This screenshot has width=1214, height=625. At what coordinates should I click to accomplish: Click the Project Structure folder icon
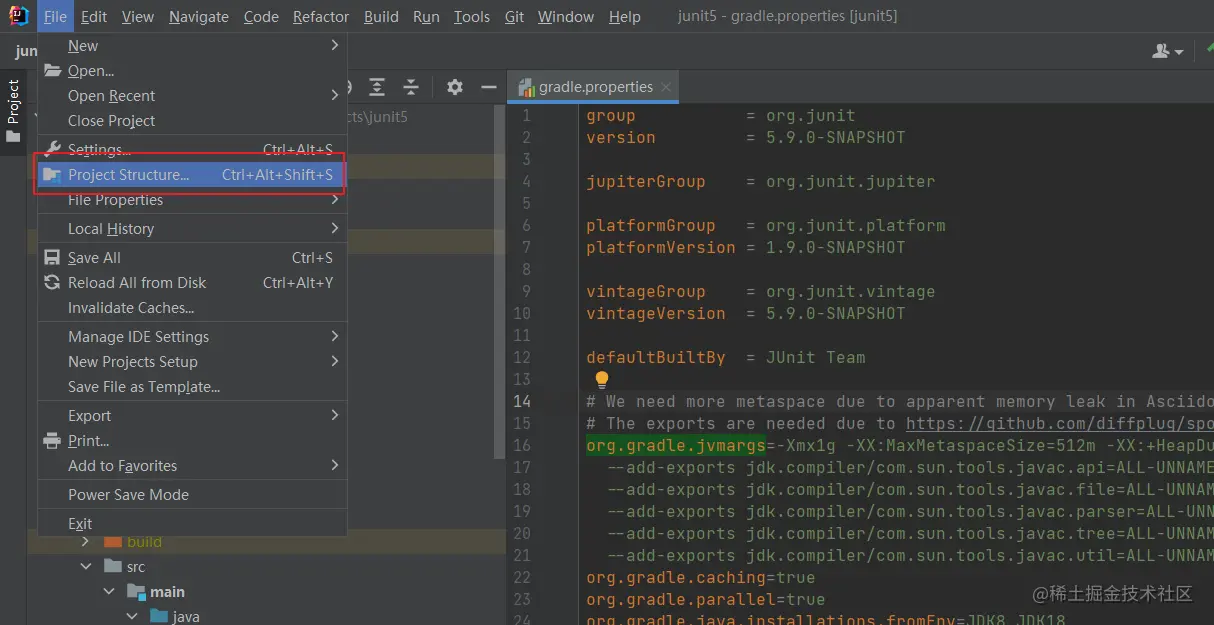click(x=52, y=175)
